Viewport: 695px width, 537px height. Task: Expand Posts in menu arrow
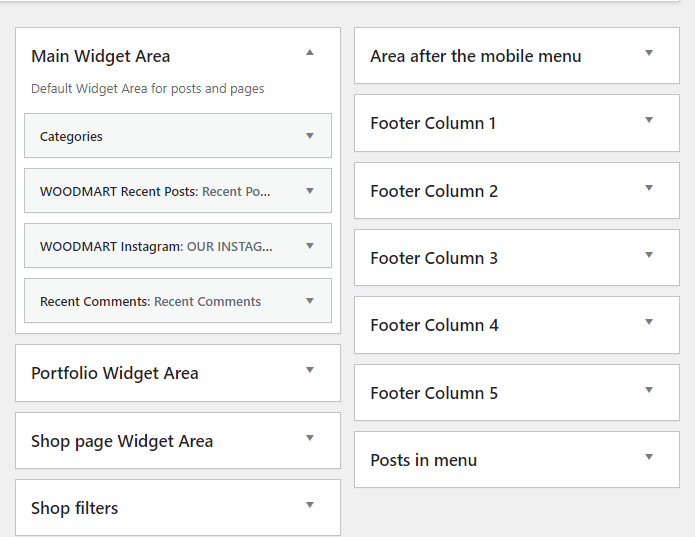pyautogui.click(x=649, y=457)
